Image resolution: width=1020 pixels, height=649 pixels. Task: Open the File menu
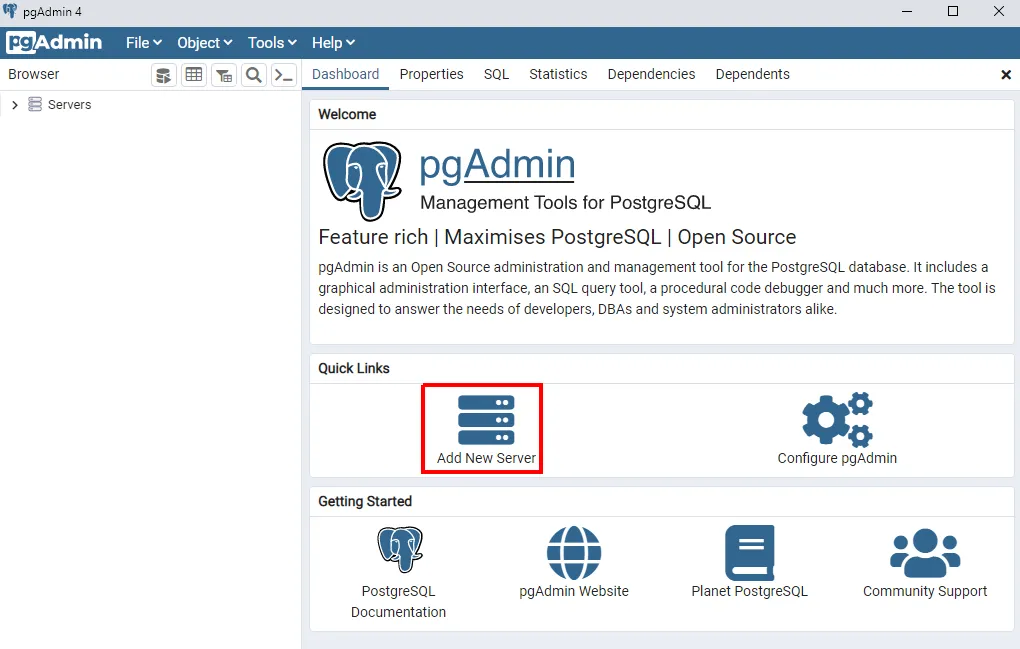[144, 43]
